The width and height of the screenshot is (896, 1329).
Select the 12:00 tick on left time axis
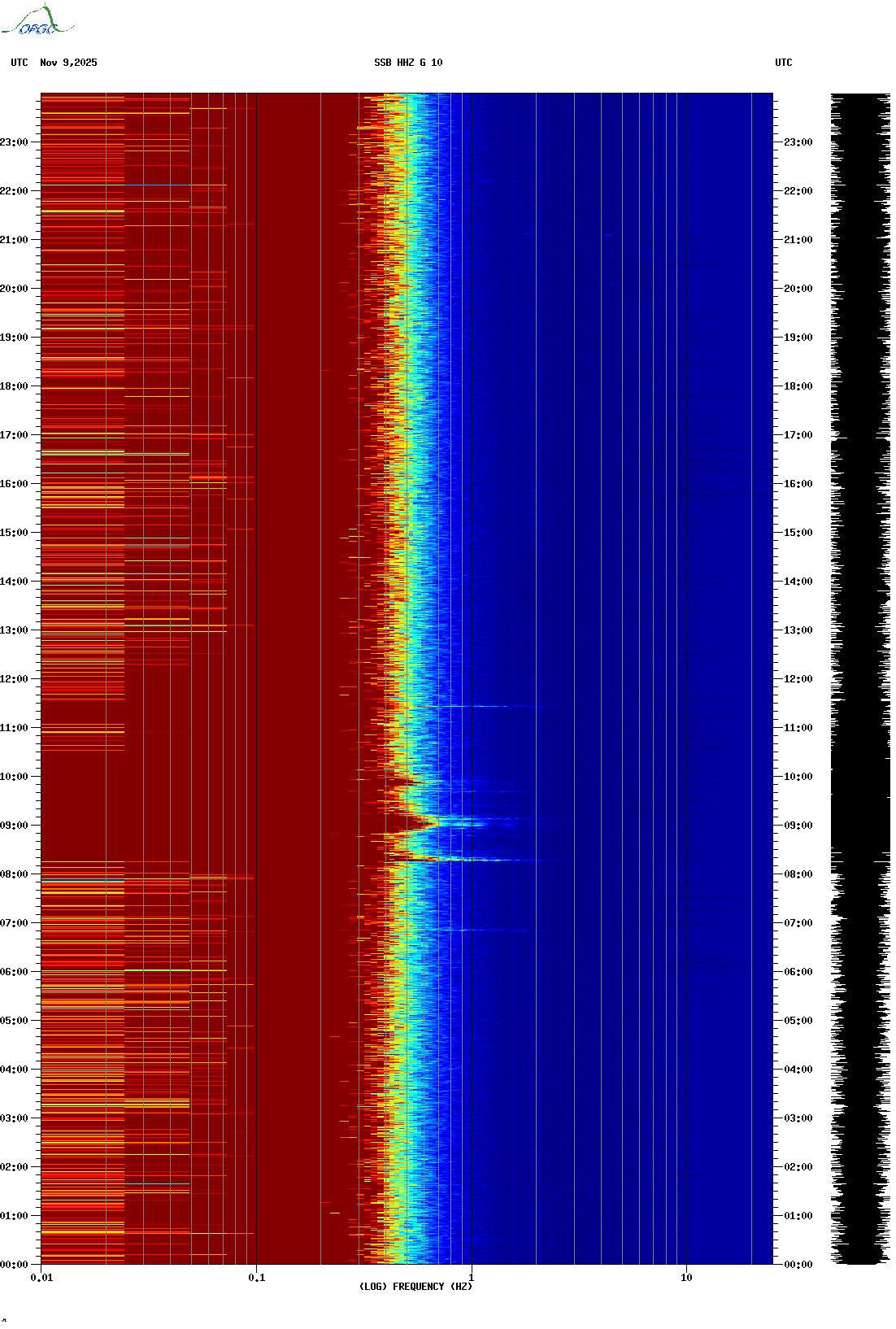[x=15, y=679]
